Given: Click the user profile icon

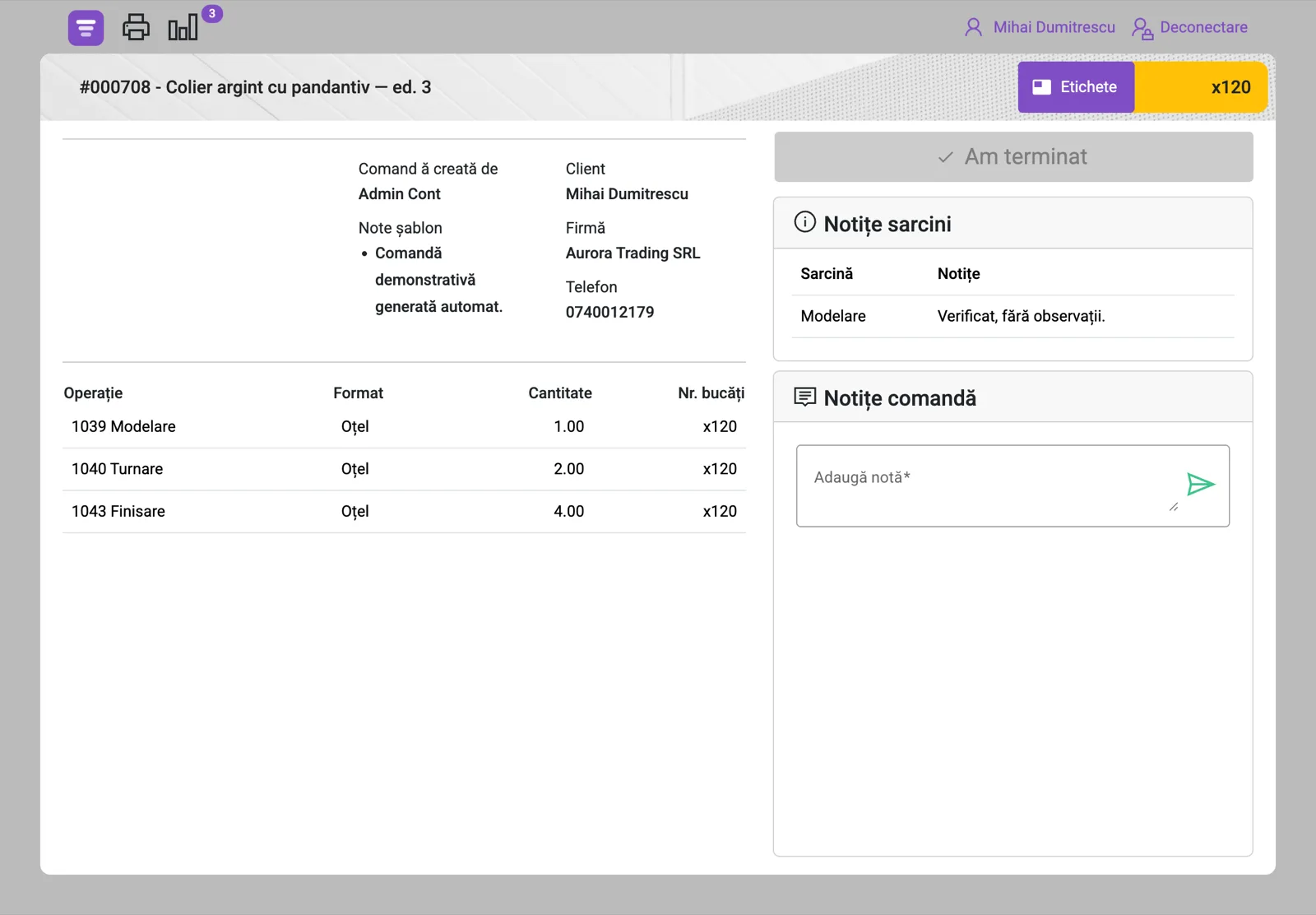Looking at the screenshot, I should click(974, 27).
